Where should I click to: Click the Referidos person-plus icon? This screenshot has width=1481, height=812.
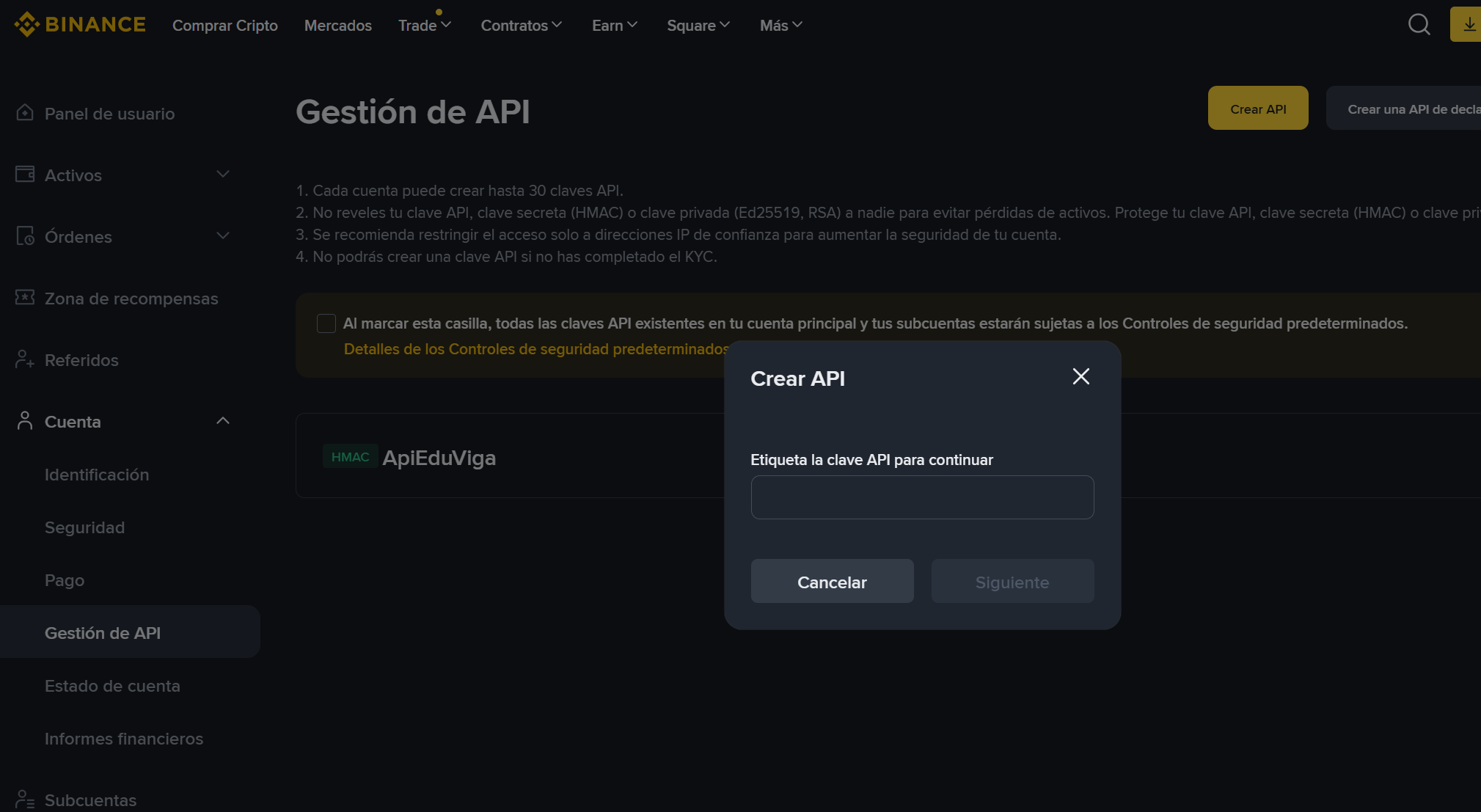click(x=25, y=359)
